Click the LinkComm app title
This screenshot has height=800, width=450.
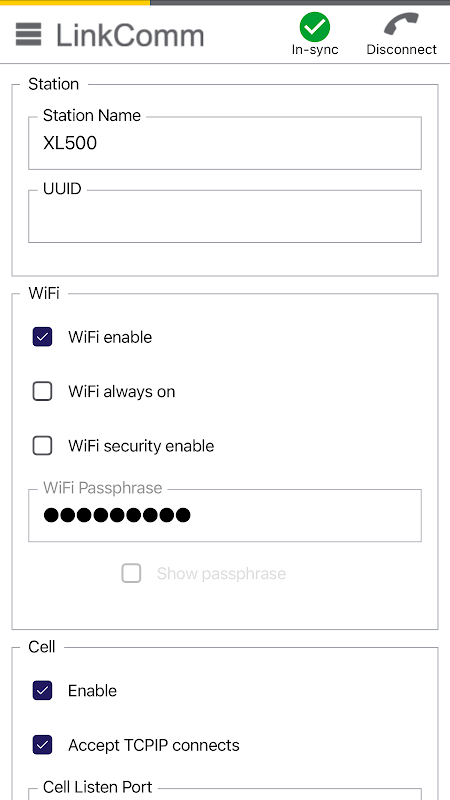point(130,36)
